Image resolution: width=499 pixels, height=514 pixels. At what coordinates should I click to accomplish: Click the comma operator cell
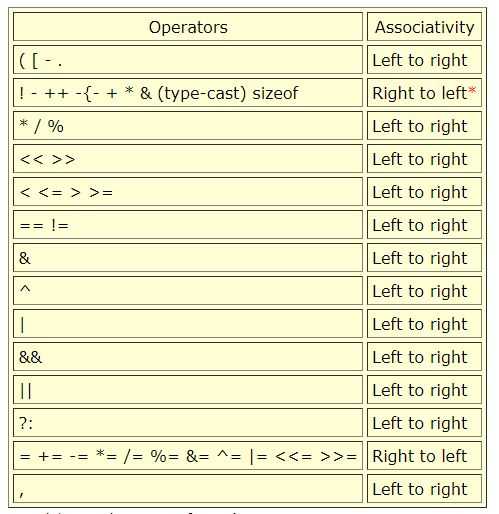click(188, 489)
